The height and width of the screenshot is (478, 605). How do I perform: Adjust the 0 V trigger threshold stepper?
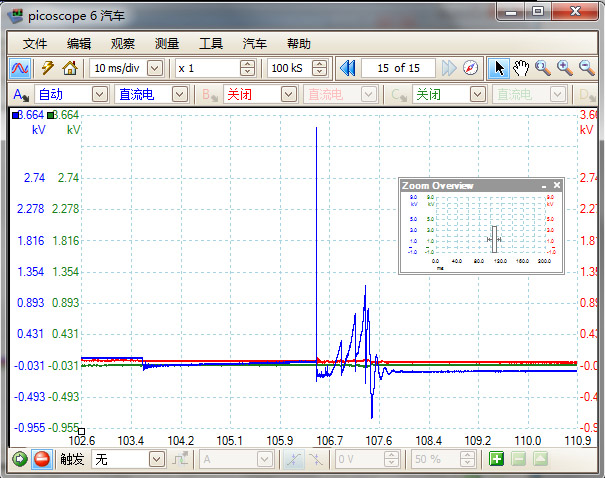coord(391,459)
